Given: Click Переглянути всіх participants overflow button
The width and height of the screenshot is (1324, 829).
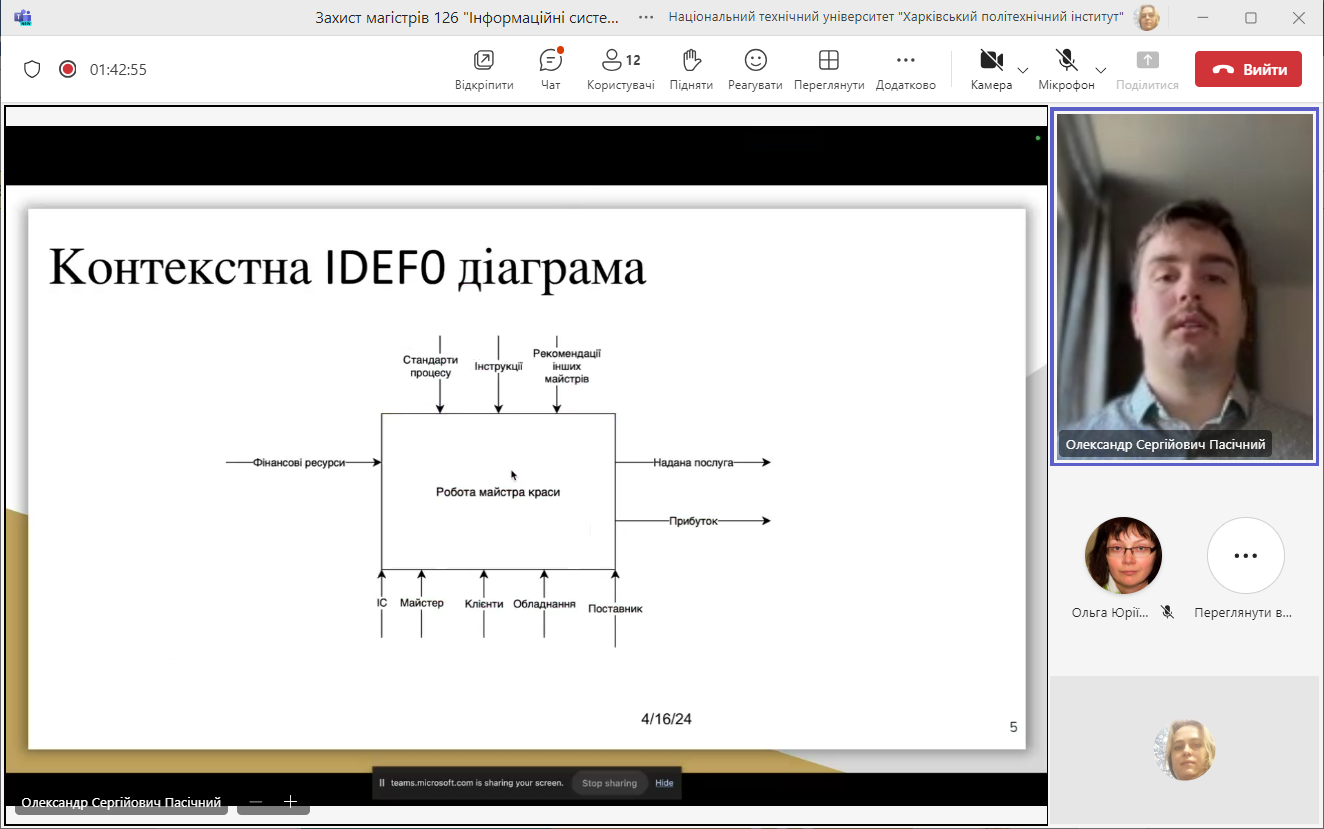Looking at the screenshot, I should pos(1245,556).
